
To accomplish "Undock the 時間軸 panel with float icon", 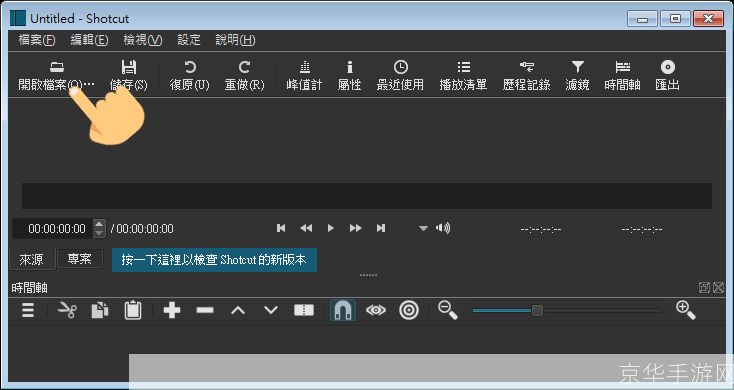I will [x=704, y=287].
